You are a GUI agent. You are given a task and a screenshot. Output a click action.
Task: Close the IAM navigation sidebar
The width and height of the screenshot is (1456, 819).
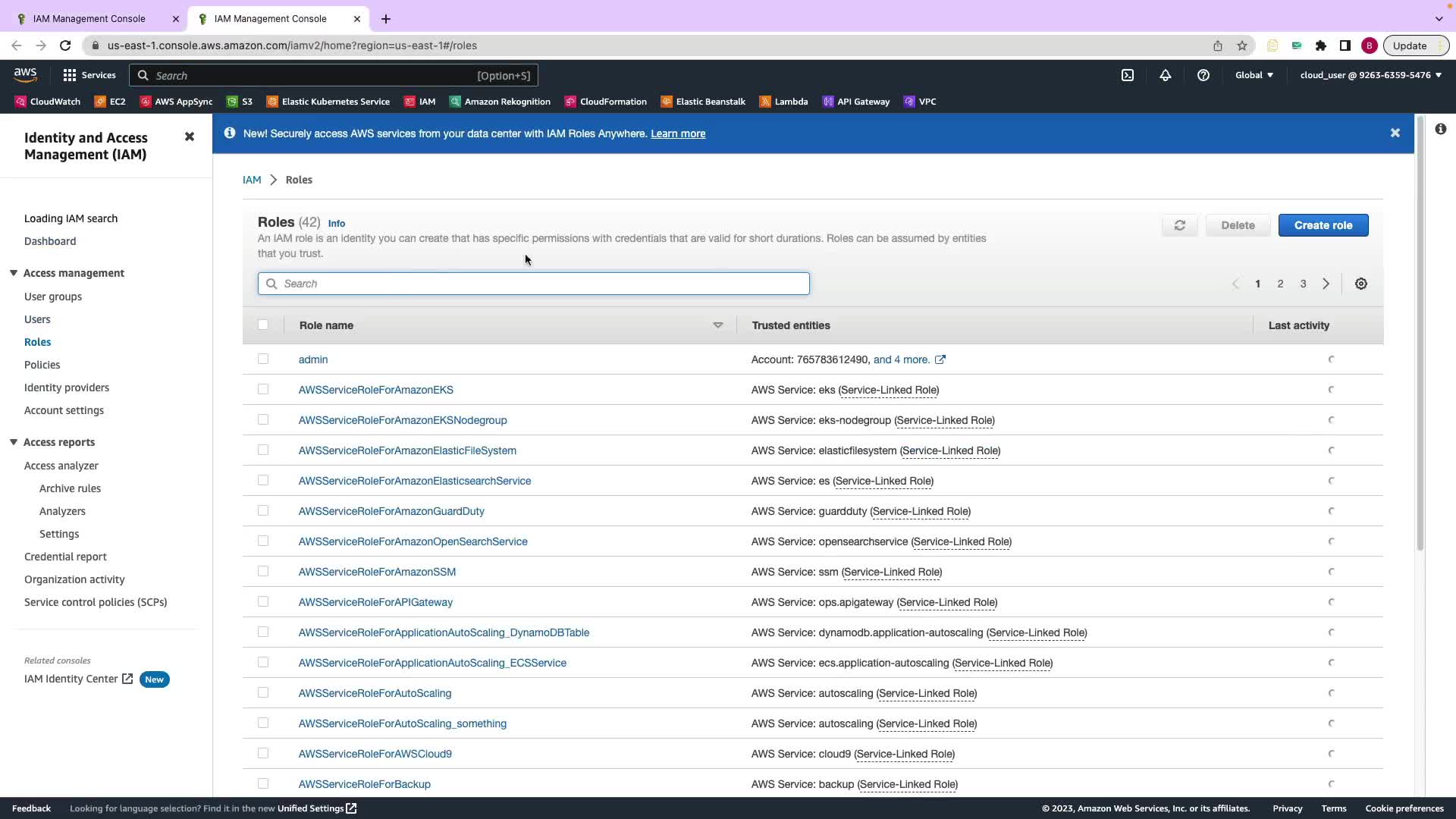click(x=190, y=137)
